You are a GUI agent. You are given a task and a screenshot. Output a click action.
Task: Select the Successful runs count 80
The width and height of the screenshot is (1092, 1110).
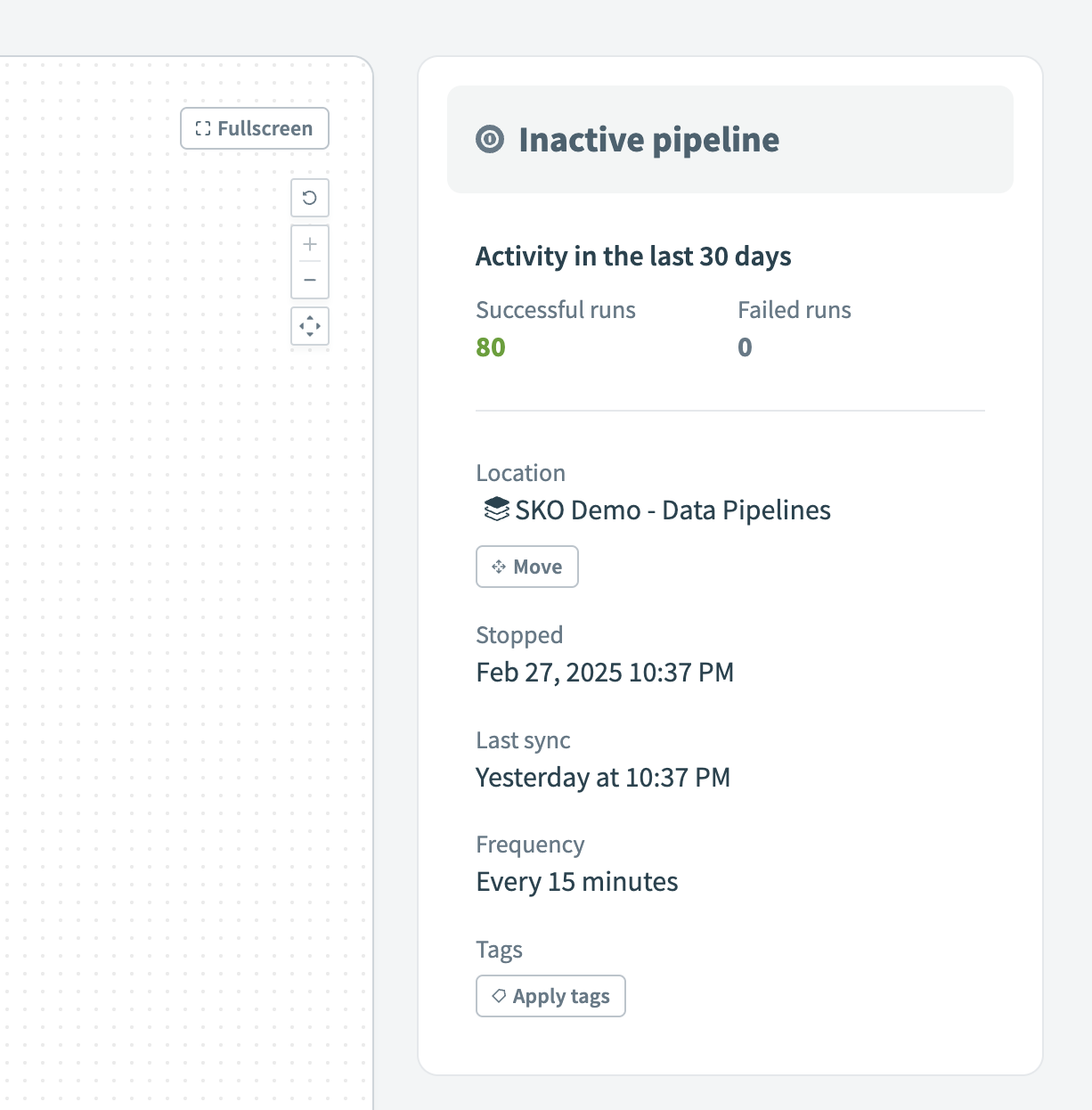click(491, 347)
